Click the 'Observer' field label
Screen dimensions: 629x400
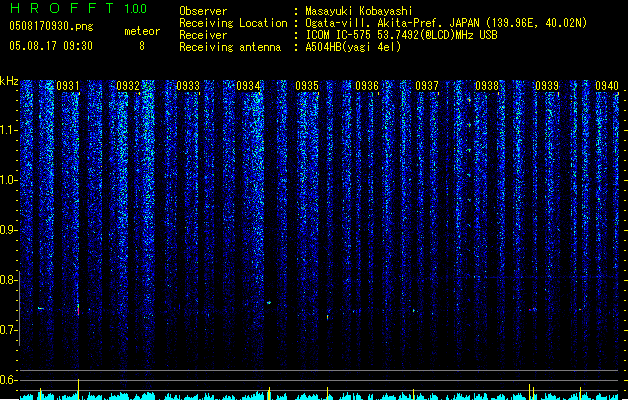(203, 11)
